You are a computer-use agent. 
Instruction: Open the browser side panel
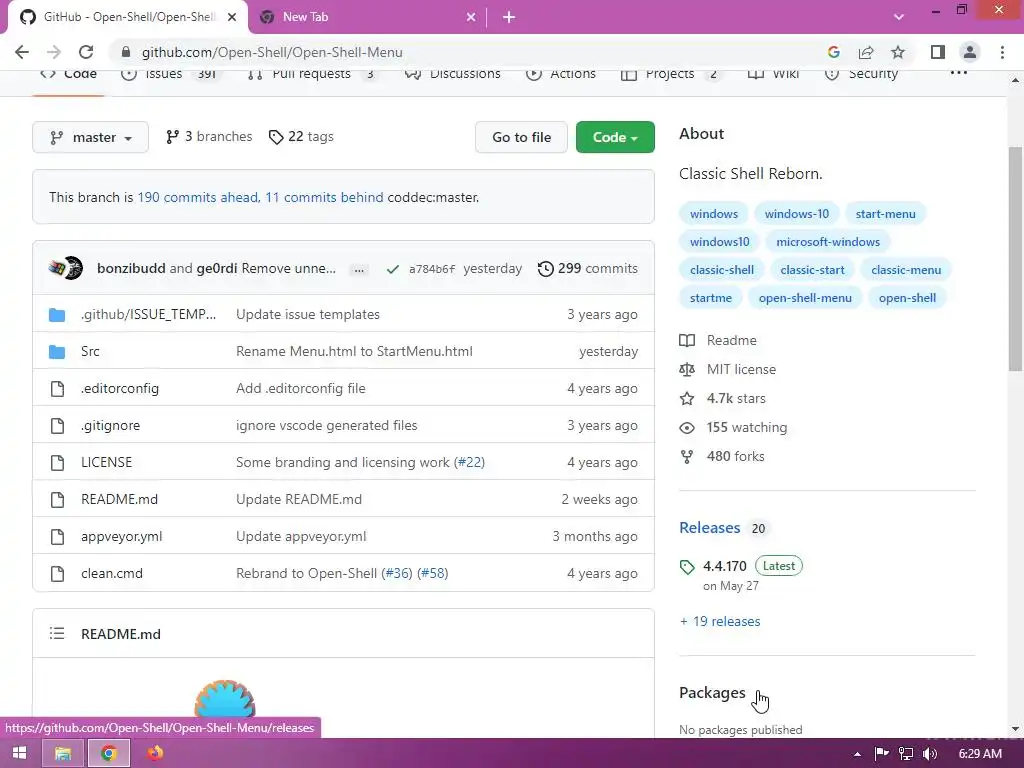tap(938, 52)
